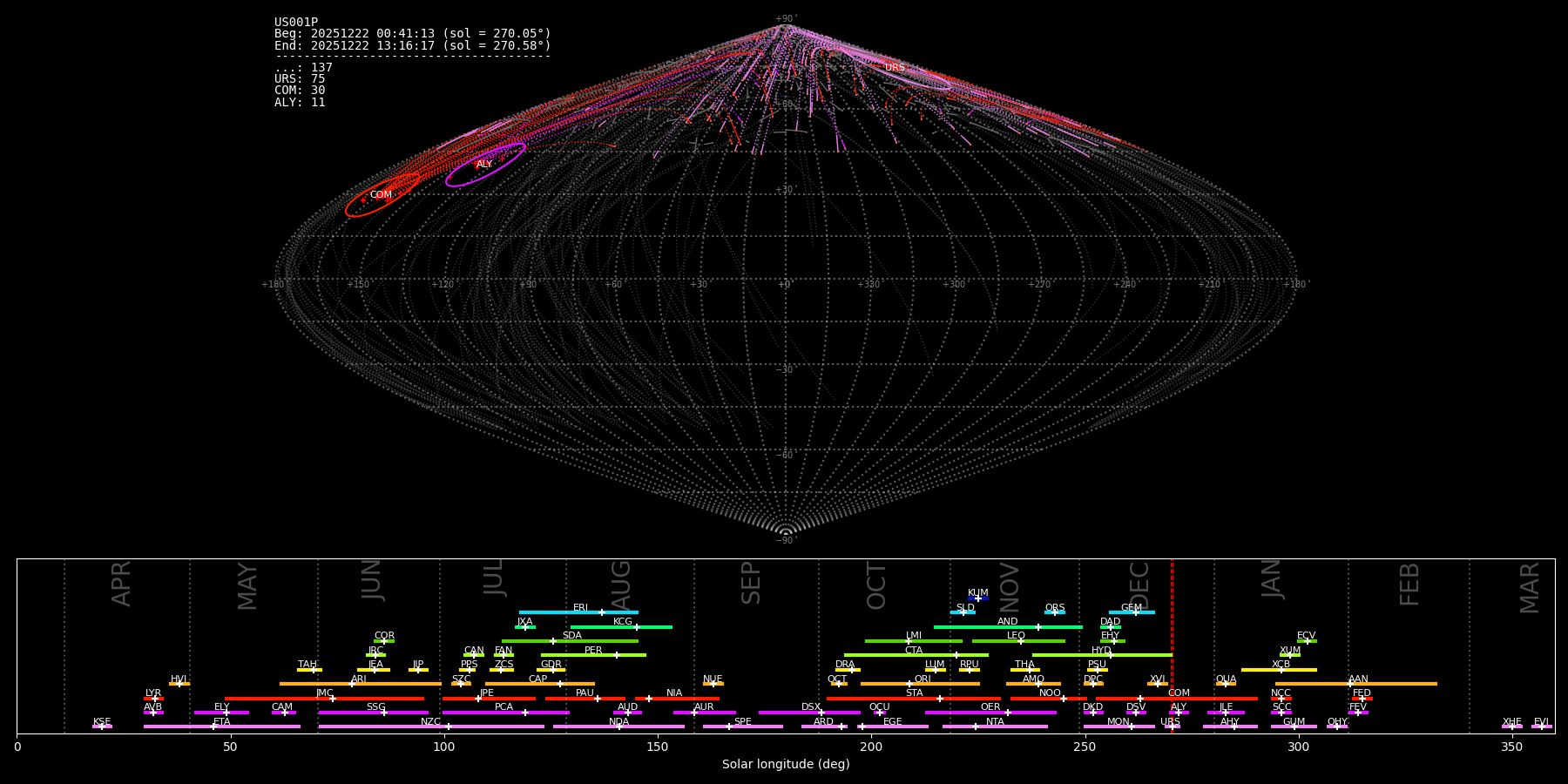The height and width of the screenshot is (784, 1568).
Task: Click the −90° pole label below sky map
Action: [786, 541]
